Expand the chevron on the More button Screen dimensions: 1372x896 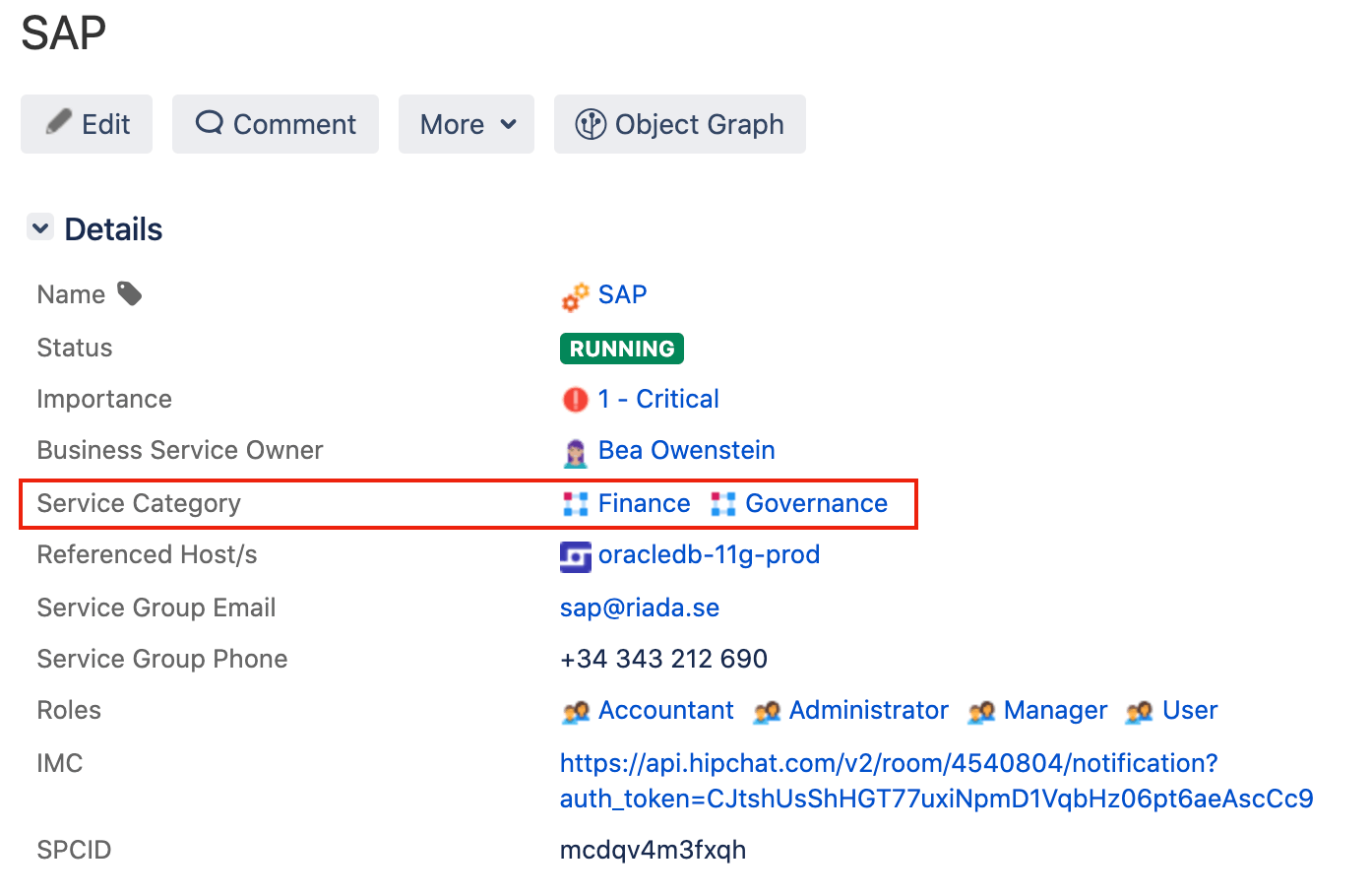[x=509, y=124]
